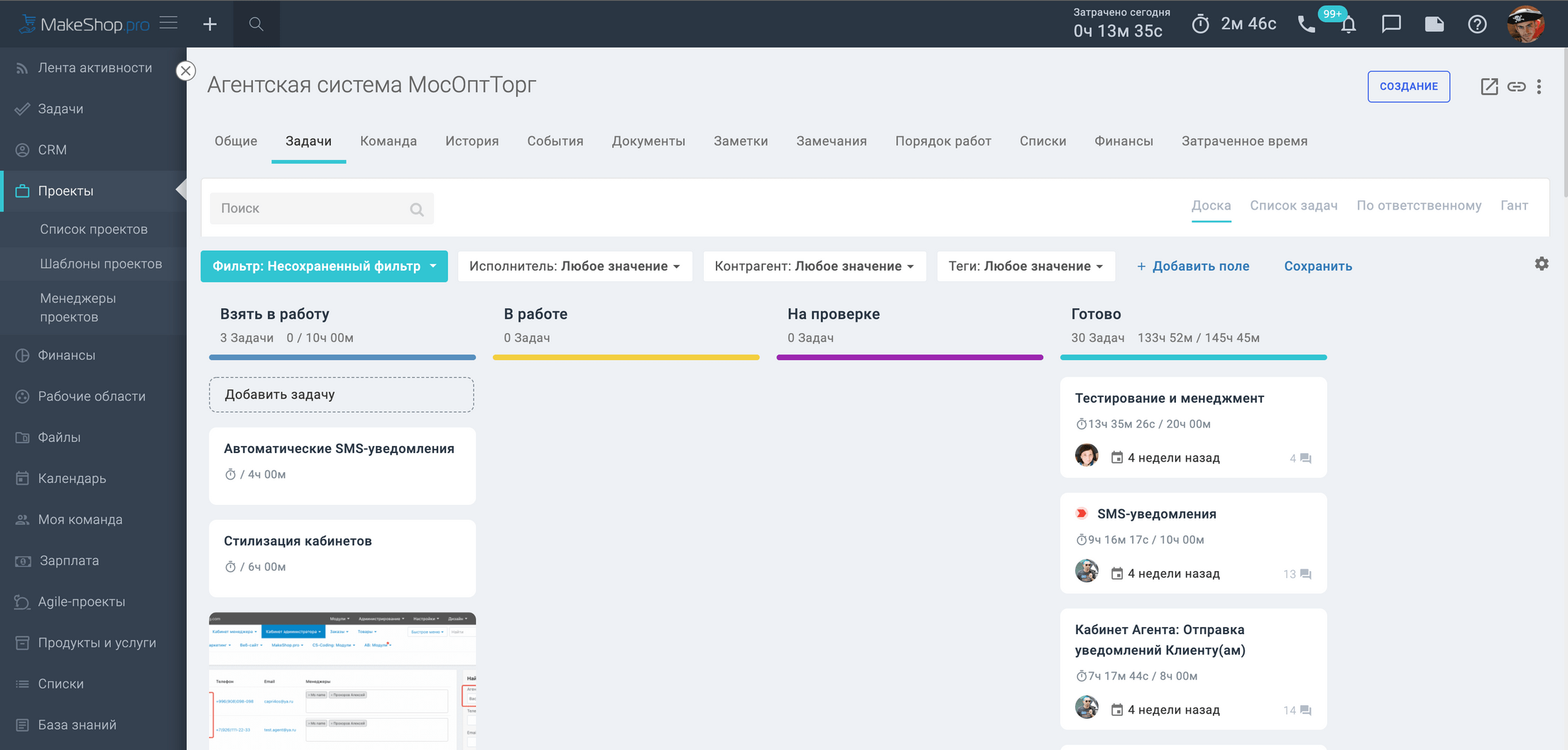Open the SMS-уведомления task in Готово
Image resolution: width=1568 pixels, height=750 pixels.
(1193, 543)
